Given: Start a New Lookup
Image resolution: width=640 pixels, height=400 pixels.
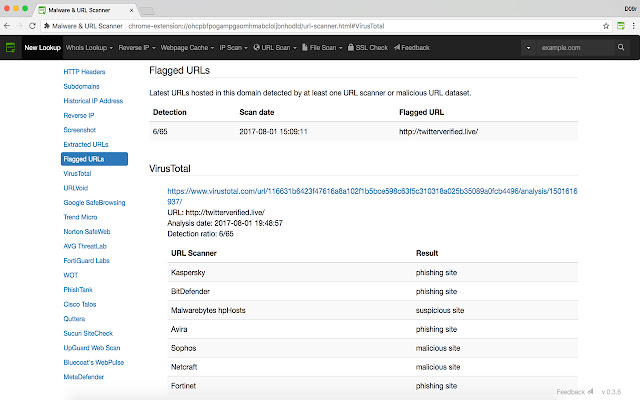Looking at the screenshot, I should (x=42, y=47).
